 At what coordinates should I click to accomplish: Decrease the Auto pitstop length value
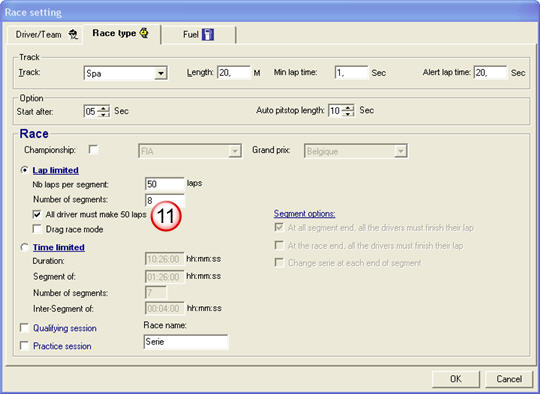tap(348, 114)
